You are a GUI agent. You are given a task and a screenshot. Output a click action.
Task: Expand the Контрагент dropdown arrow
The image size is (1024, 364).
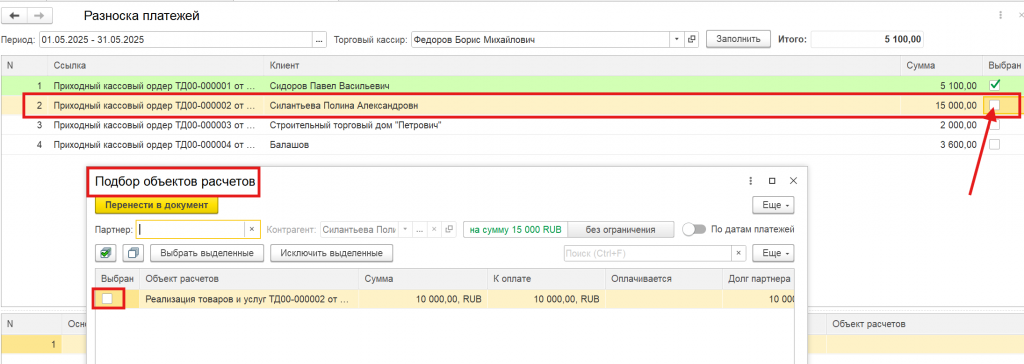[406, 229]
